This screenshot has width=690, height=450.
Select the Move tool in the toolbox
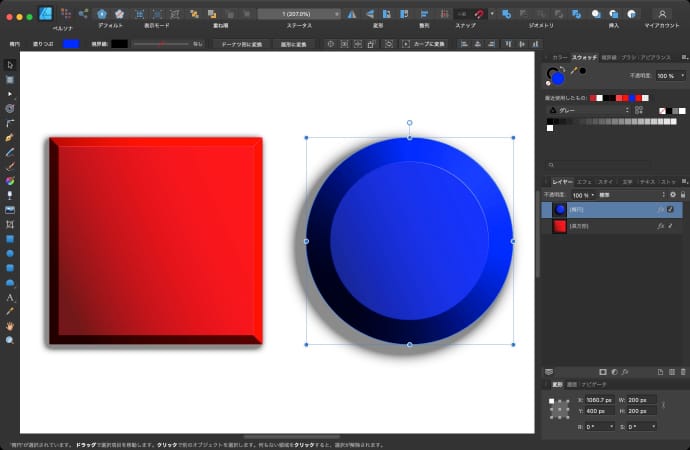10,64
